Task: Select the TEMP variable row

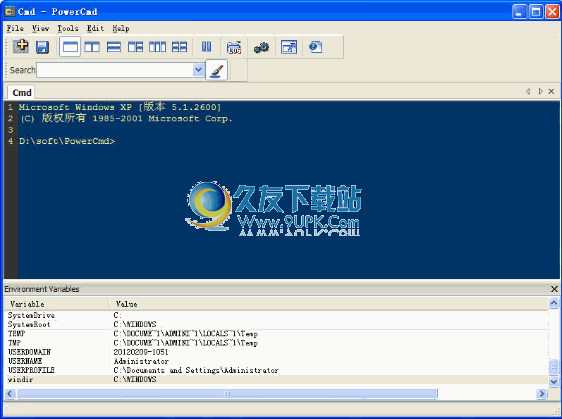Action: click(x=276, y=334)
